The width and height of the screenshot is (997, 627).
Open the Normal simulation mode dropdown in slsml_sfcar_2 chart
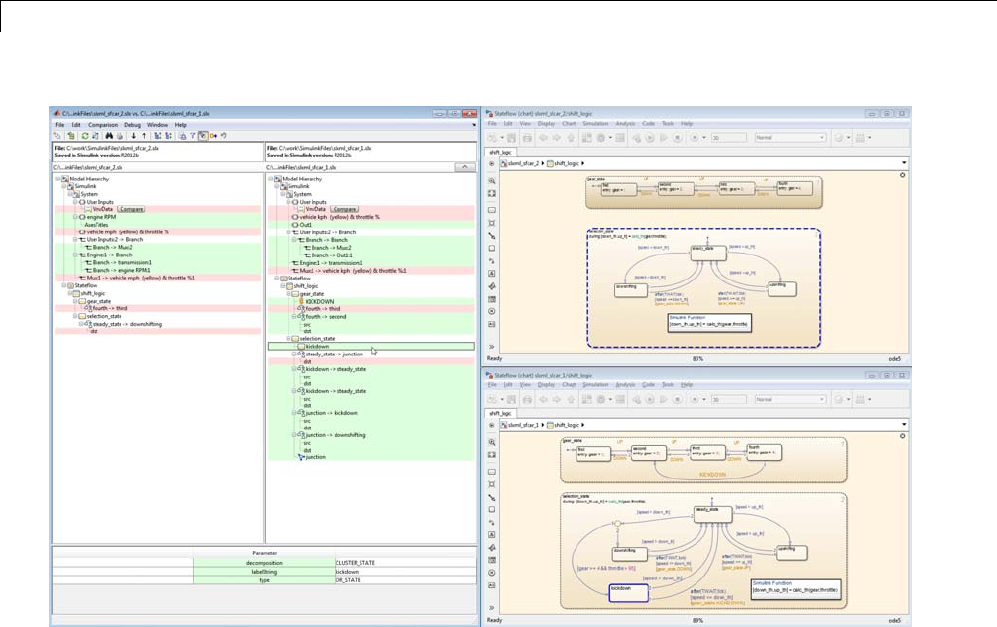click(790, 136)
